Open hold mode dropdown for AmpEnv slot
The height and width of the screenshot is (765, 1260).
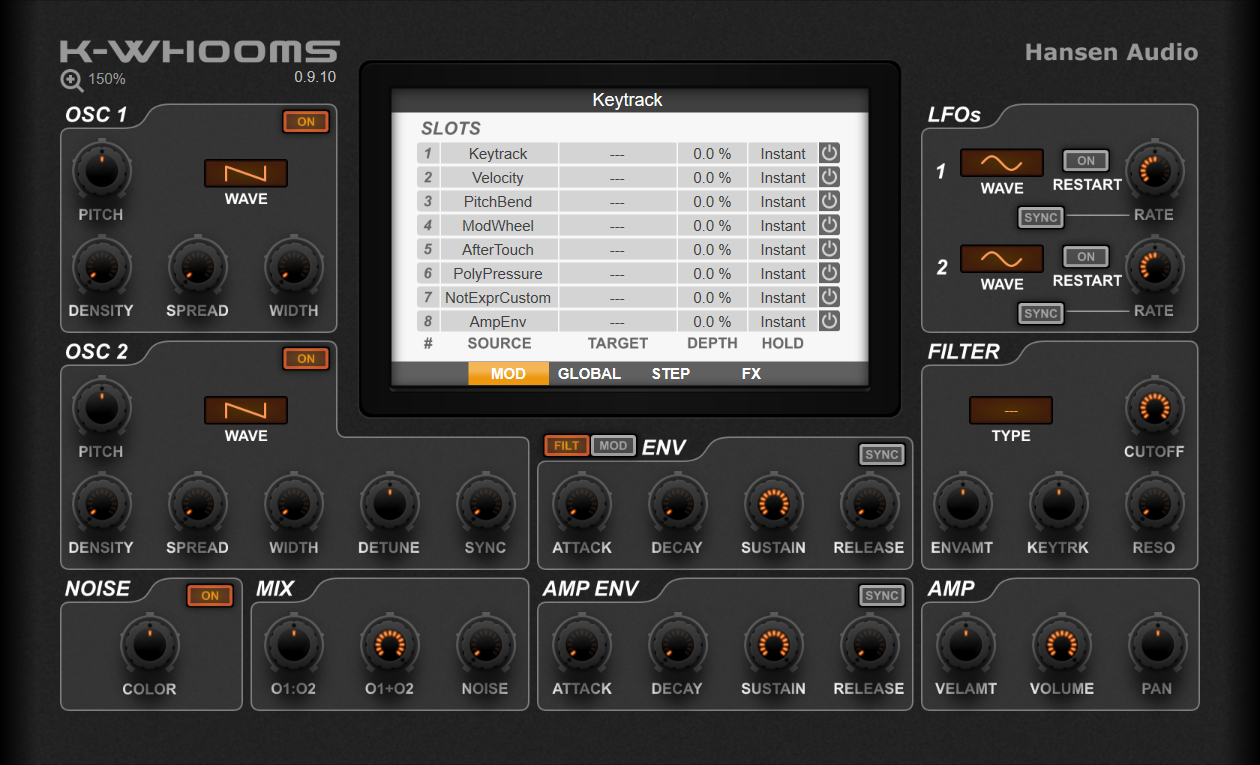coord(782,321)
